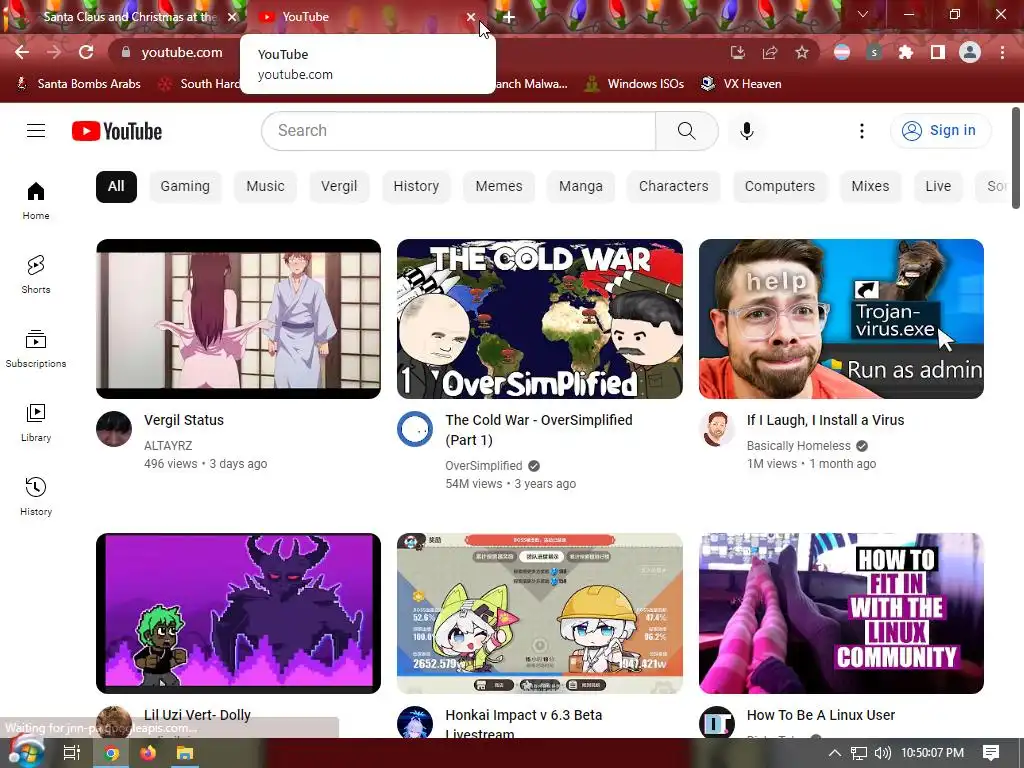The image size is (1024, 768).
Task: Click the page vertical scrollbar
Action: [x=1016, y=158]
